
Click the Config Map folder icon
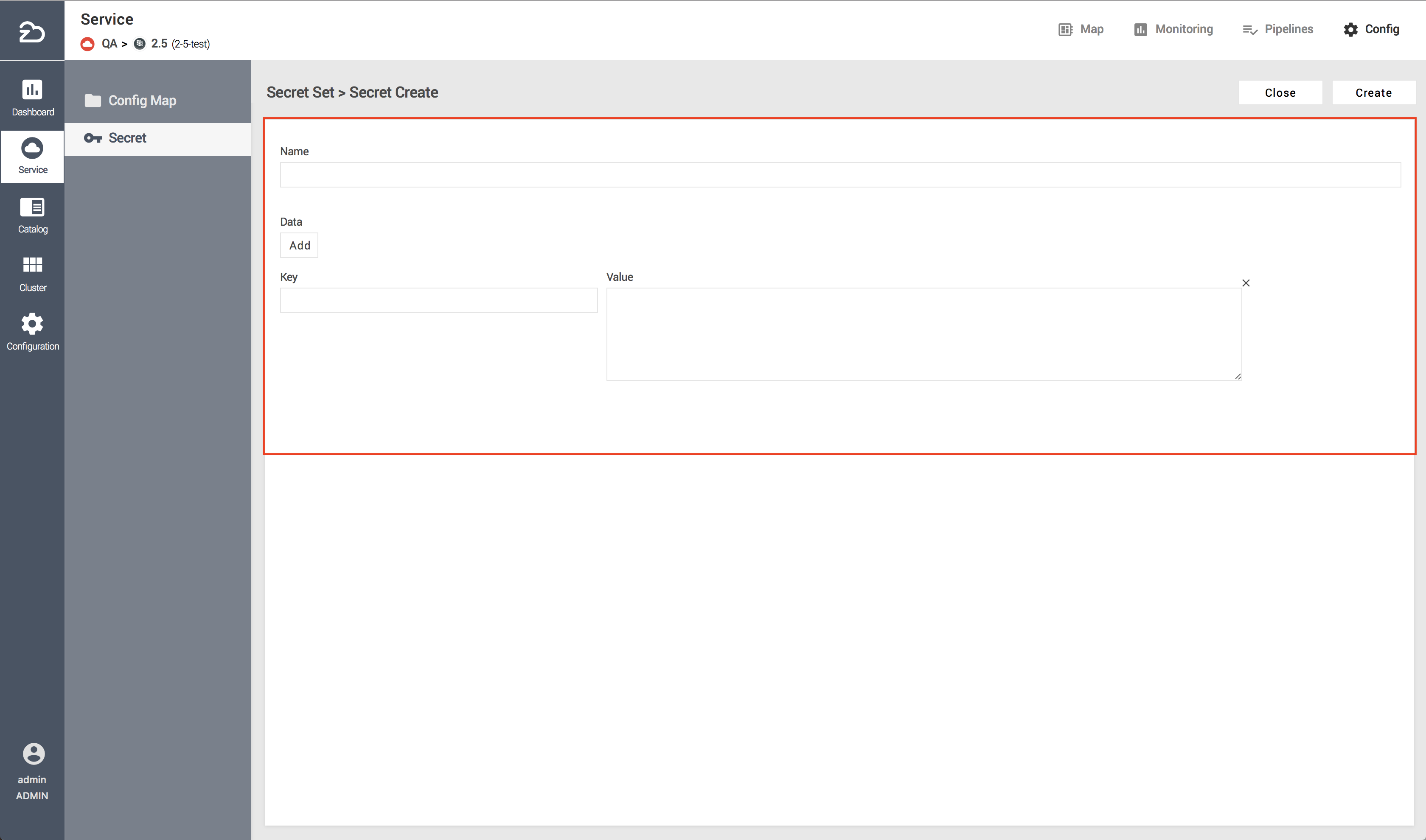pyautogui.click(x=93, y=101)
